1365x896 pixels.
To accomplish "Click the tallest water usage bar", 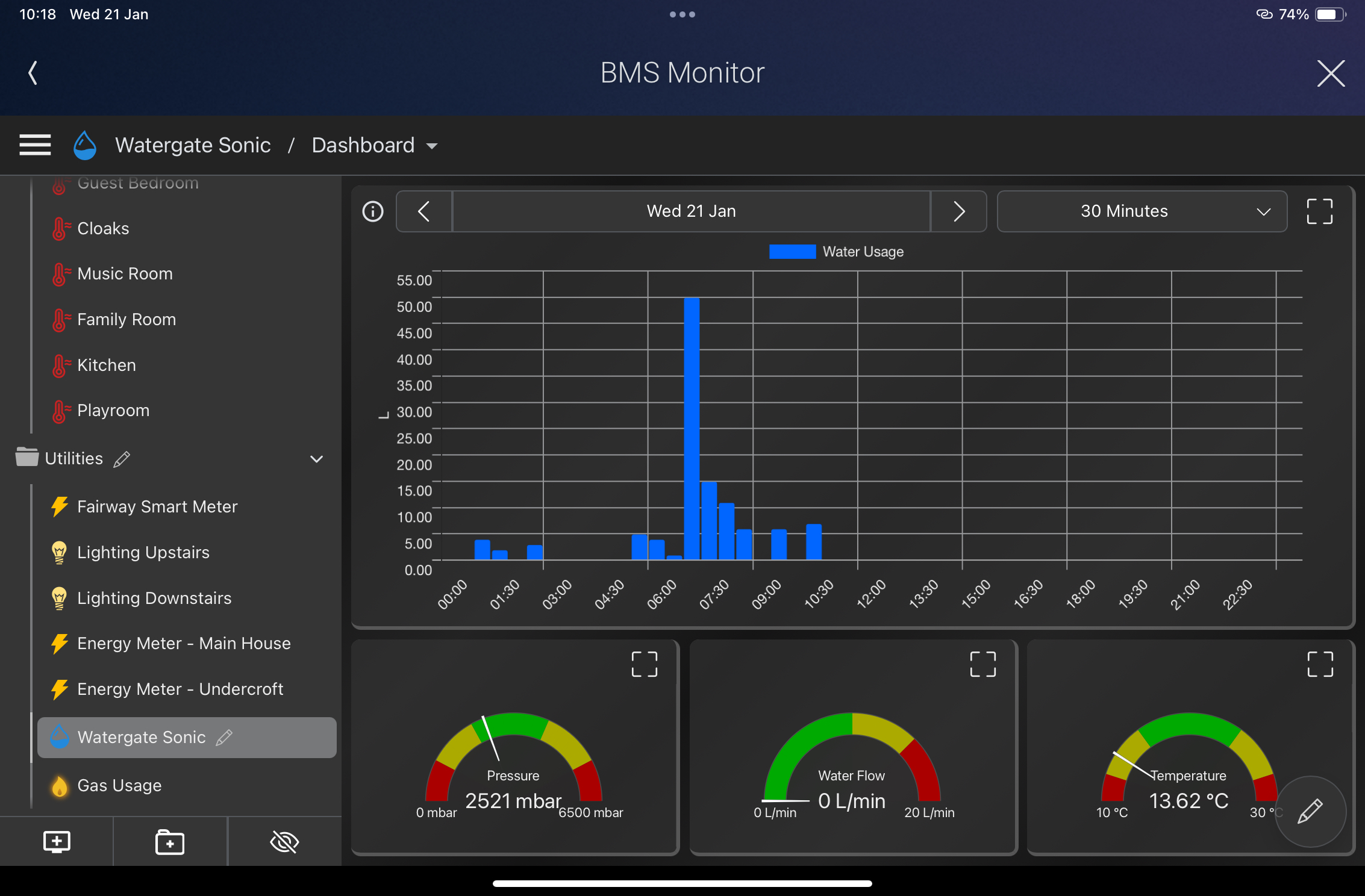I will [692, 428].
